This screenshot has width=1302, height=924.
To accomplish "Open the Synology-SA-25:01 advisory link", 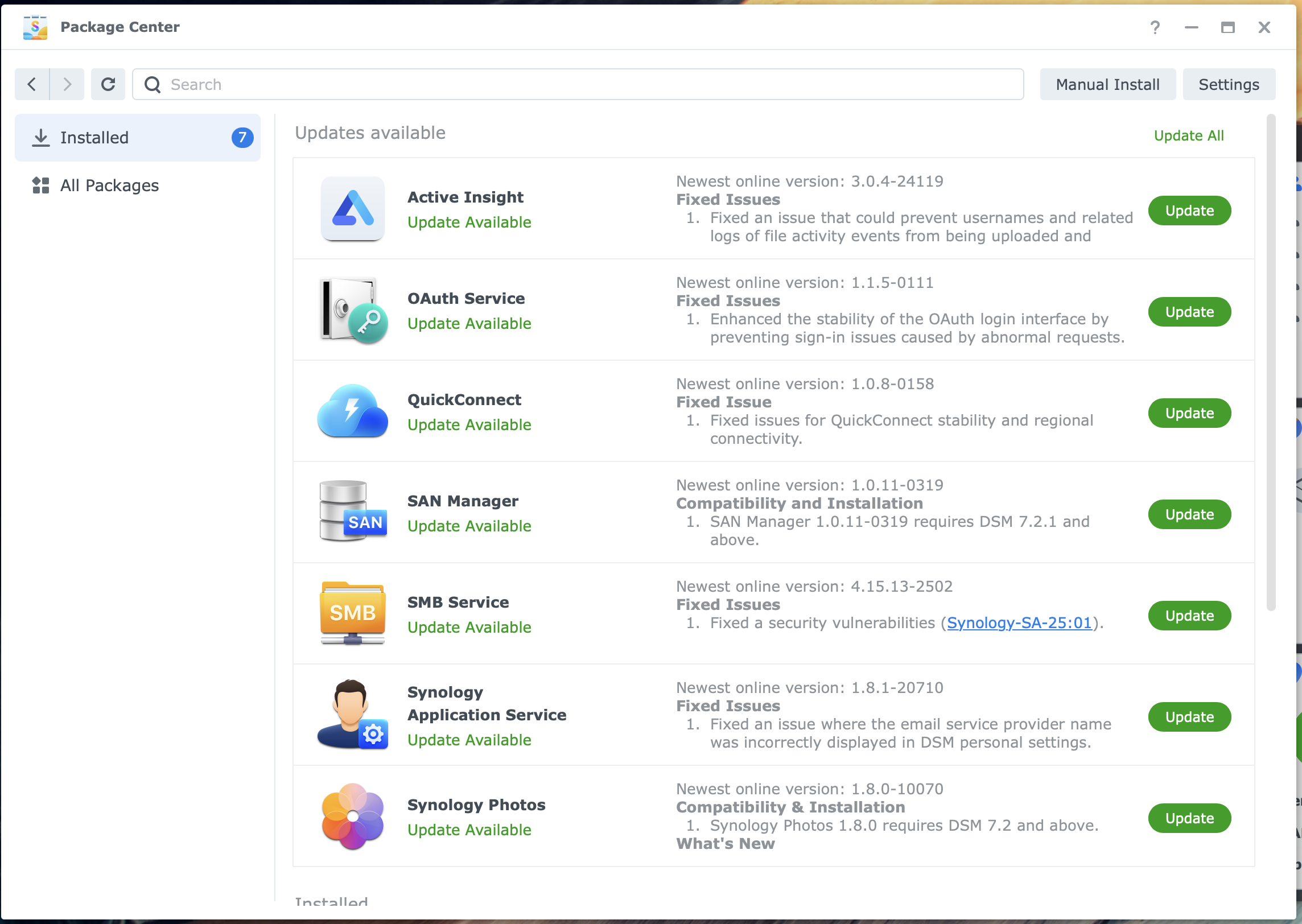I will 1019,623.
